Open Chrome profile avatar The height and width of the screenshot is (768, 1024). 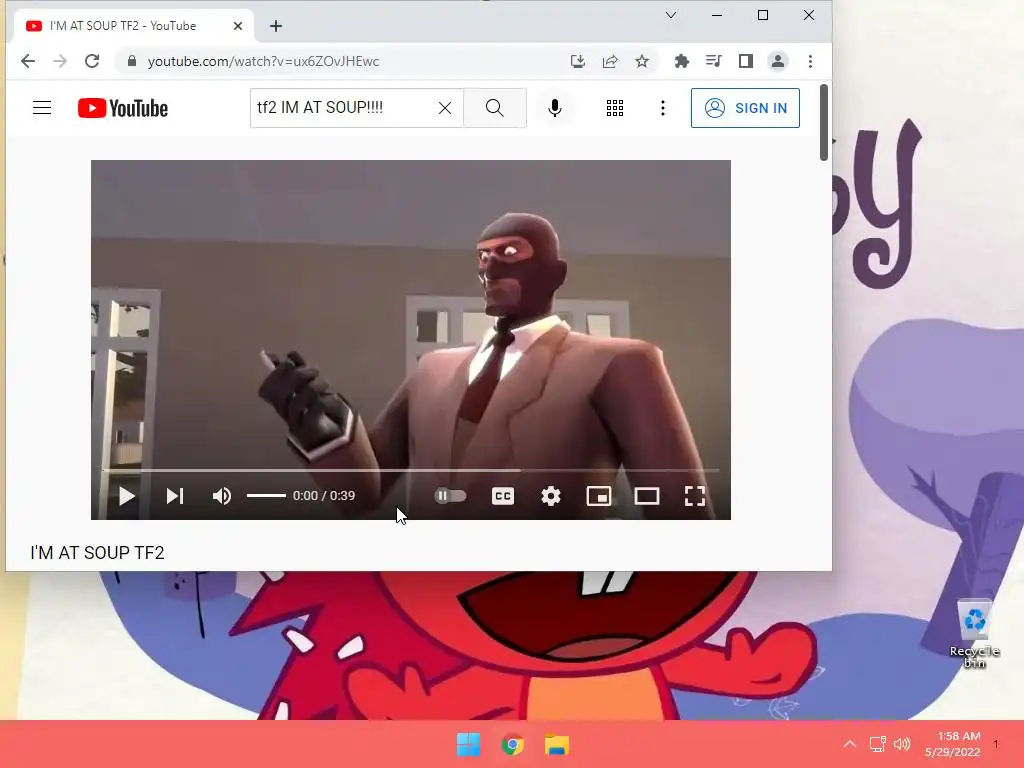778,61
